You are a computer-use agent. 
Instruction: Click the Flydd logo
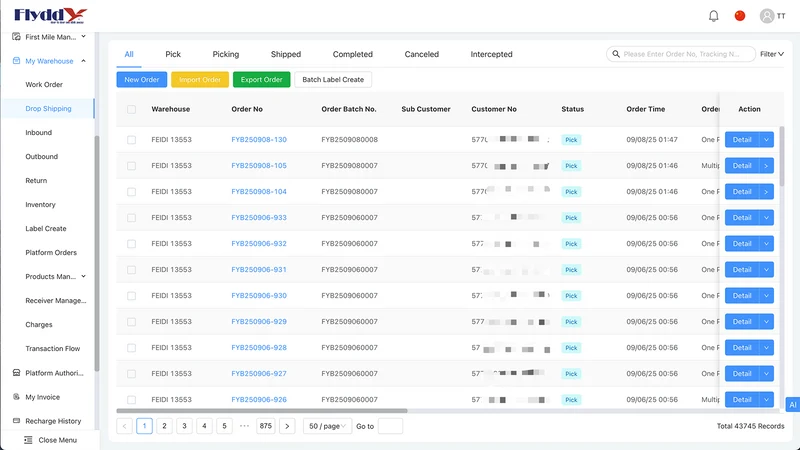[x=50, y=16]
